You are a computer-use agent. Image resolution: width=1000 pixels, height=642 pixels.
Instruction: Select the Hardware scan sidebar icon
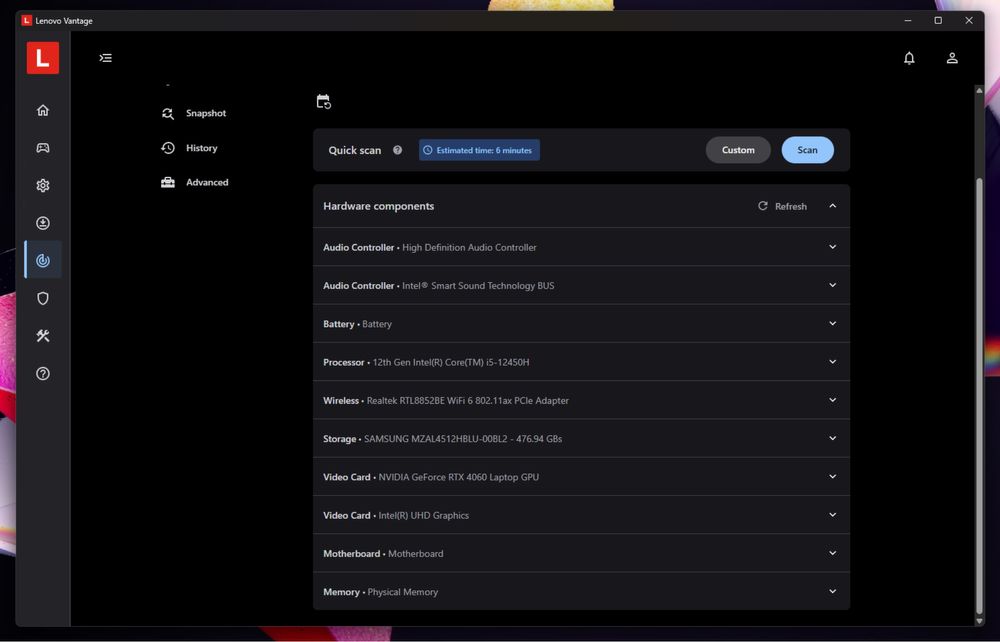pos(43,260)
